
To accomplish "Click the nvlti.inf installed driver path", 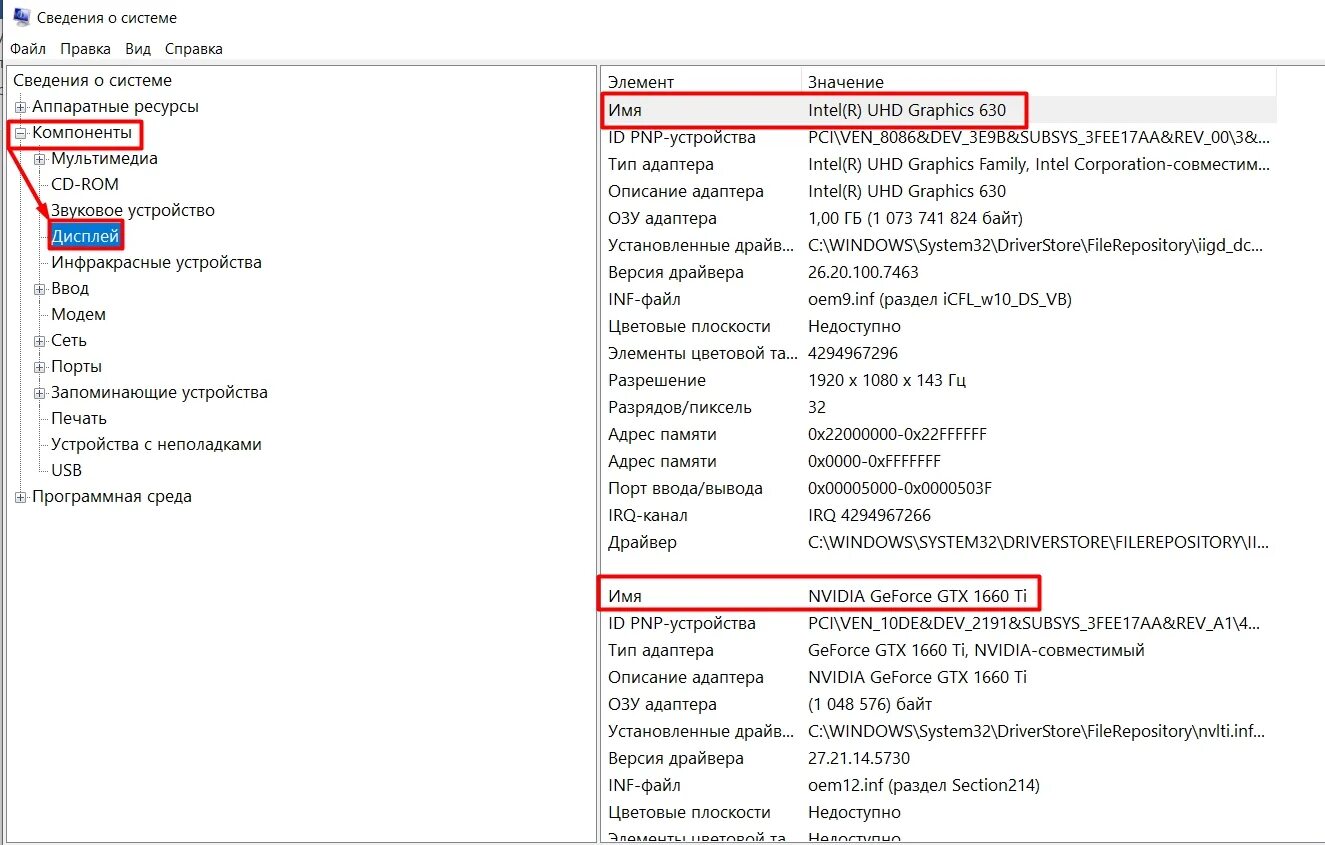I will 1036,731.
